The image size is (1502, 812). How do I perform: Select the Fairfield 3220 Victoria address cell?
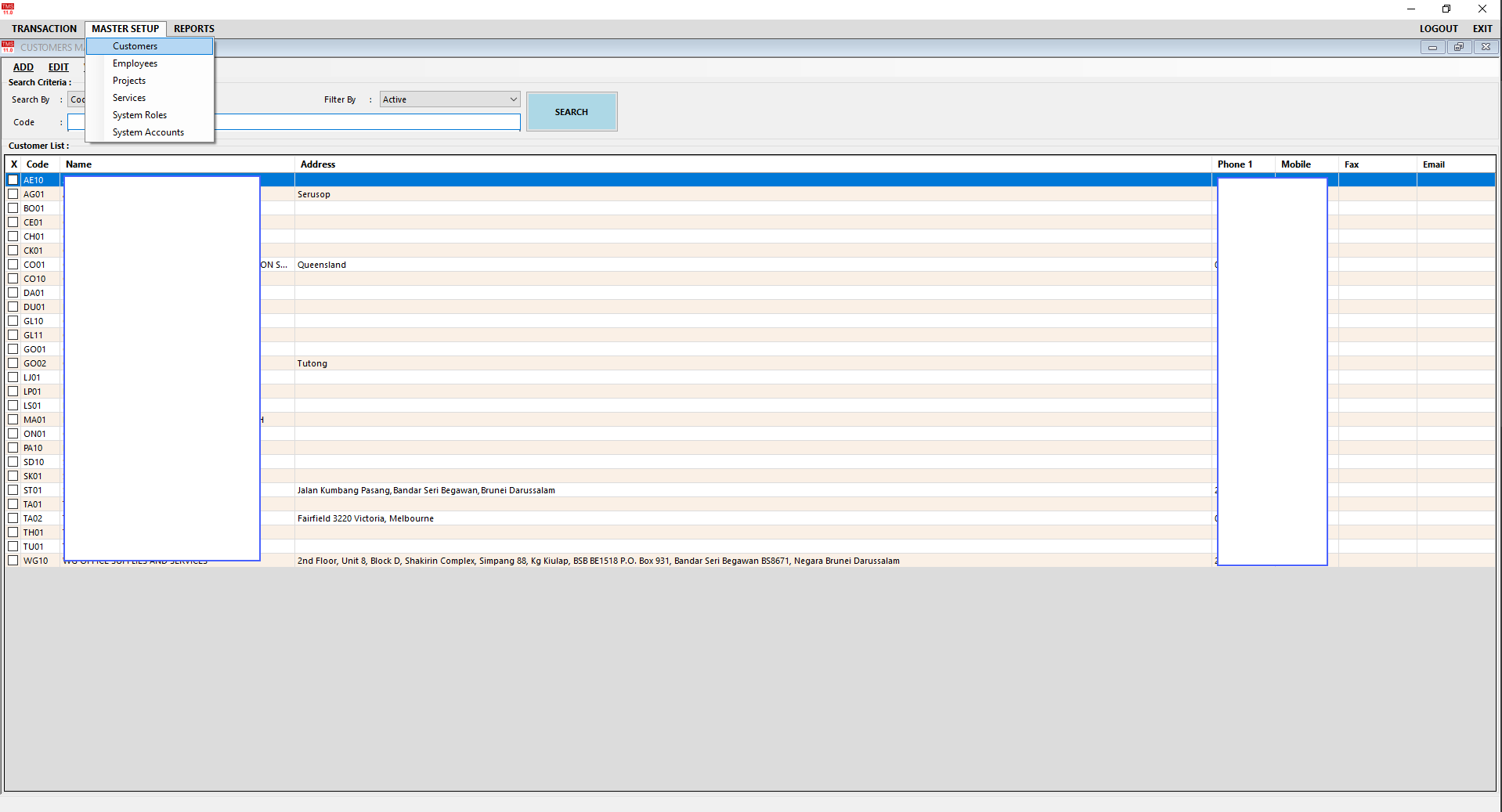(x=753, y=518)
